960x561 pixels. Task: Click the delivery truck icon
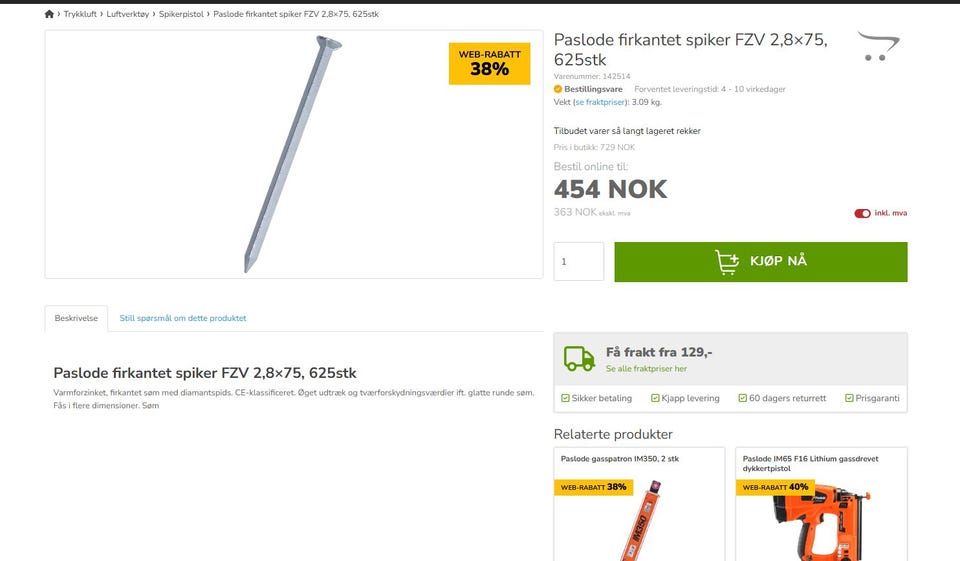[x=579, y=359]
